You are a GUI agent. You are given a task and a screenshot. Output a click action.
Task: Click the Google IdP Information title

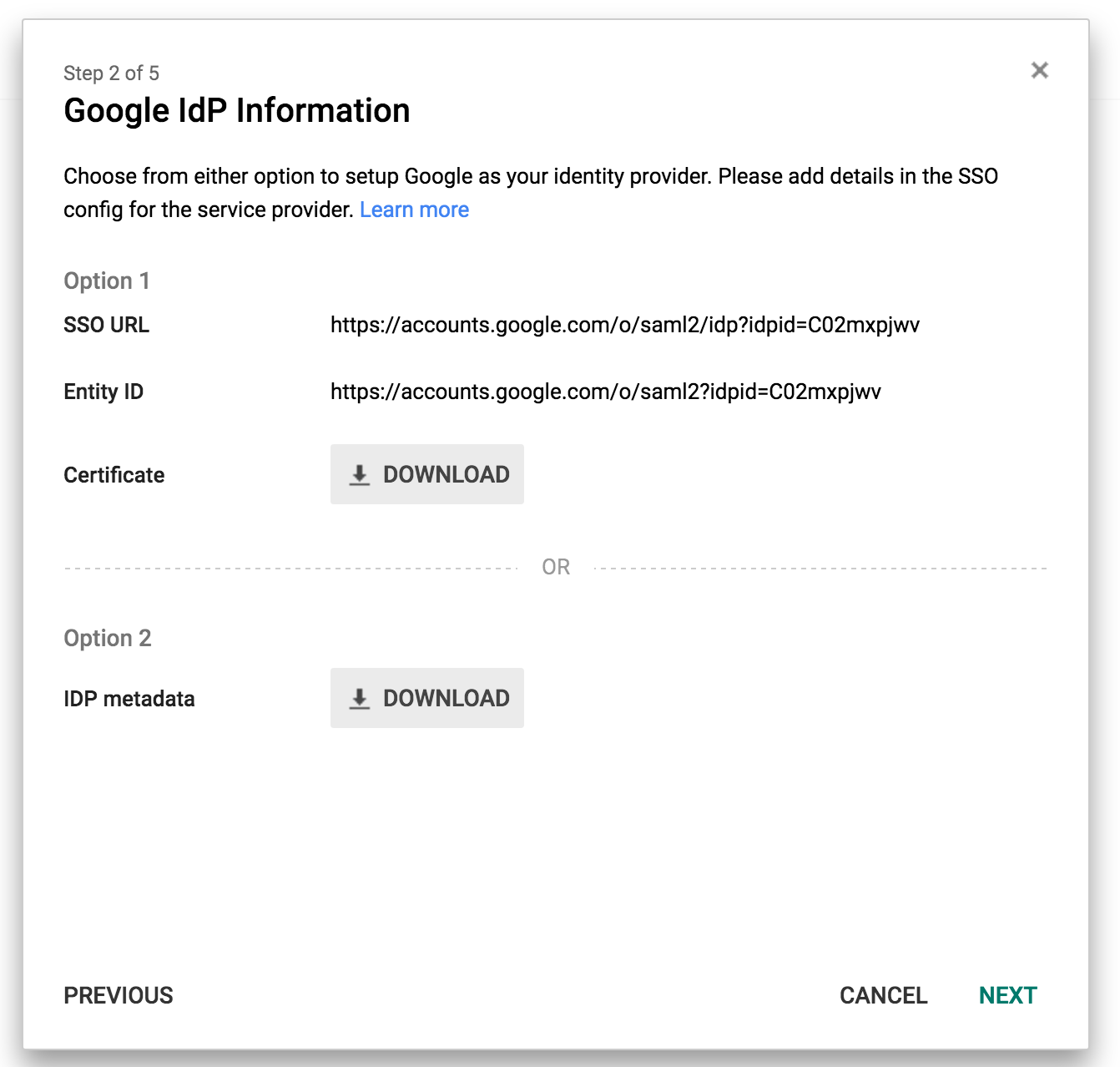[x=237, y=110]
